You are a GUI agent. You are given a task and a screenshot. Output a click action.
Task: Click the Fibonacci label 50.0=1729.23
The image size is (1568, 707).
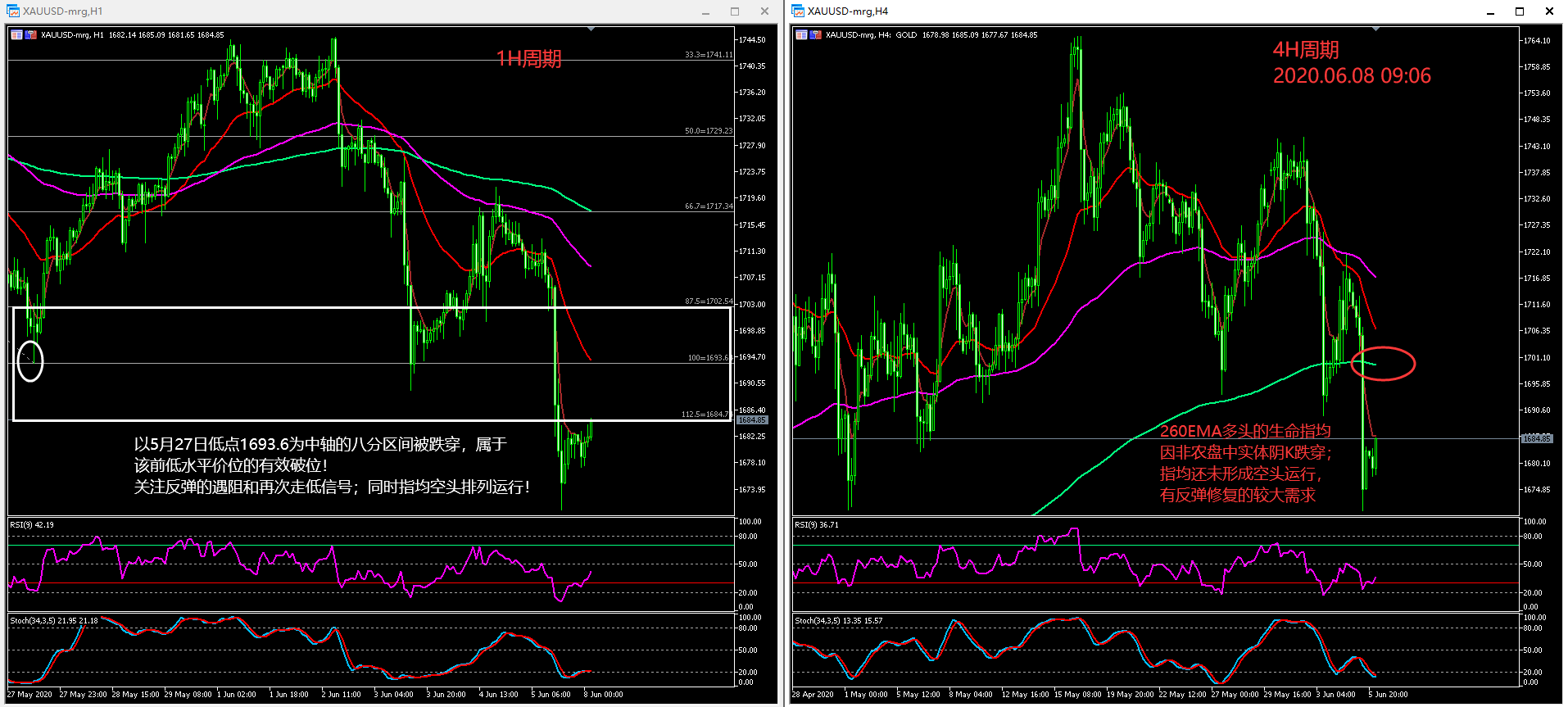[x=709, y=131]
